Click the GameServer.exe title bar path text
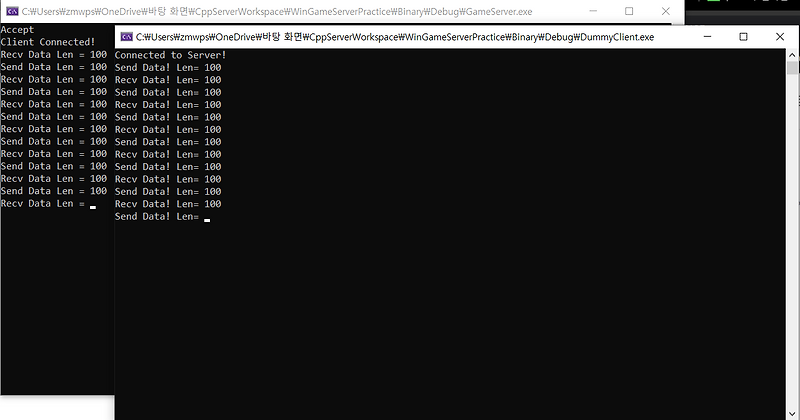This screenshot has width=800, height=420. pyautogui.click(x=277, y=11)
